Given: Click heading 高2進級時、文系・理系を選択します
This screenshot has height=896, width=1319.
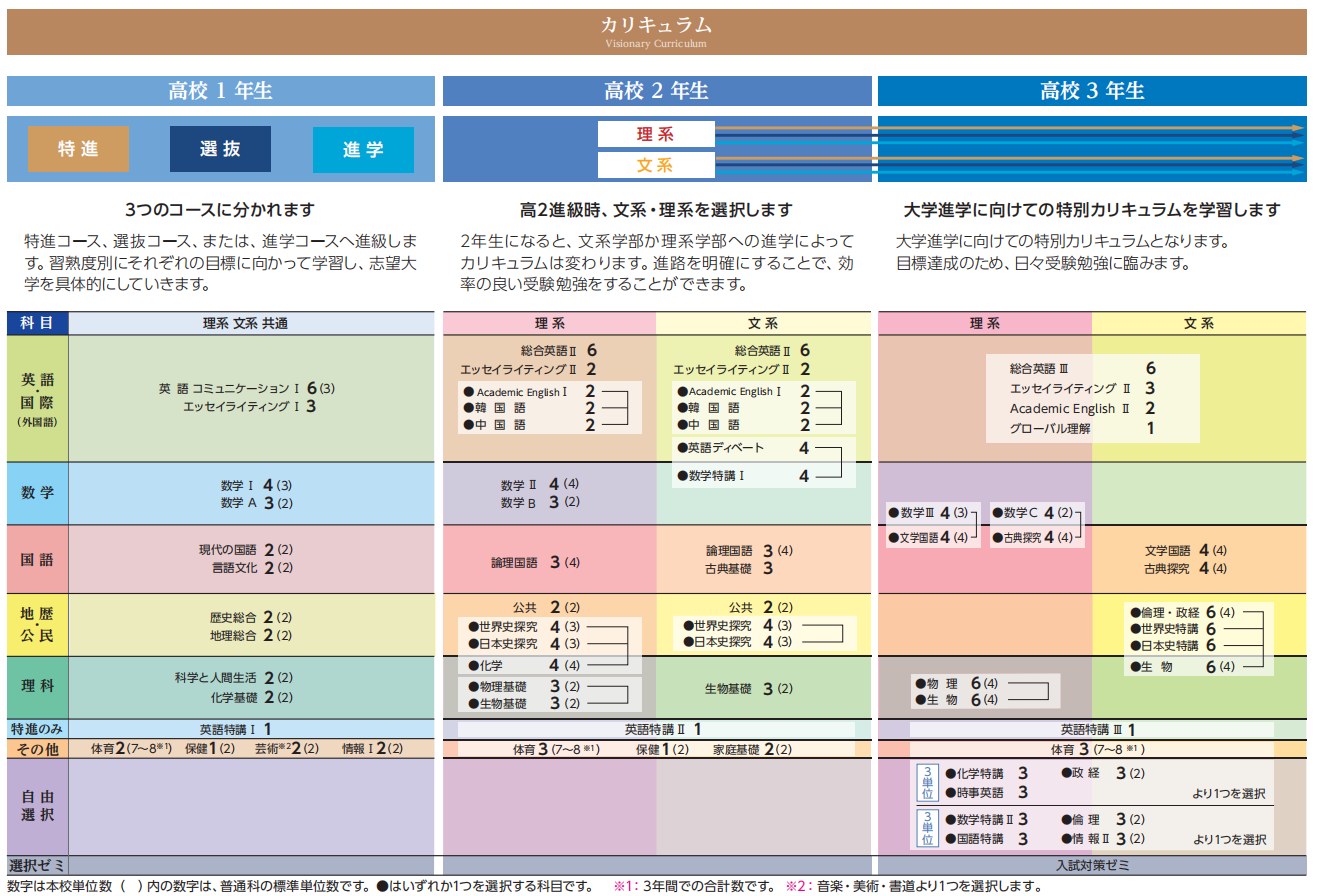Looking at the screenshot, I should 656,210.
